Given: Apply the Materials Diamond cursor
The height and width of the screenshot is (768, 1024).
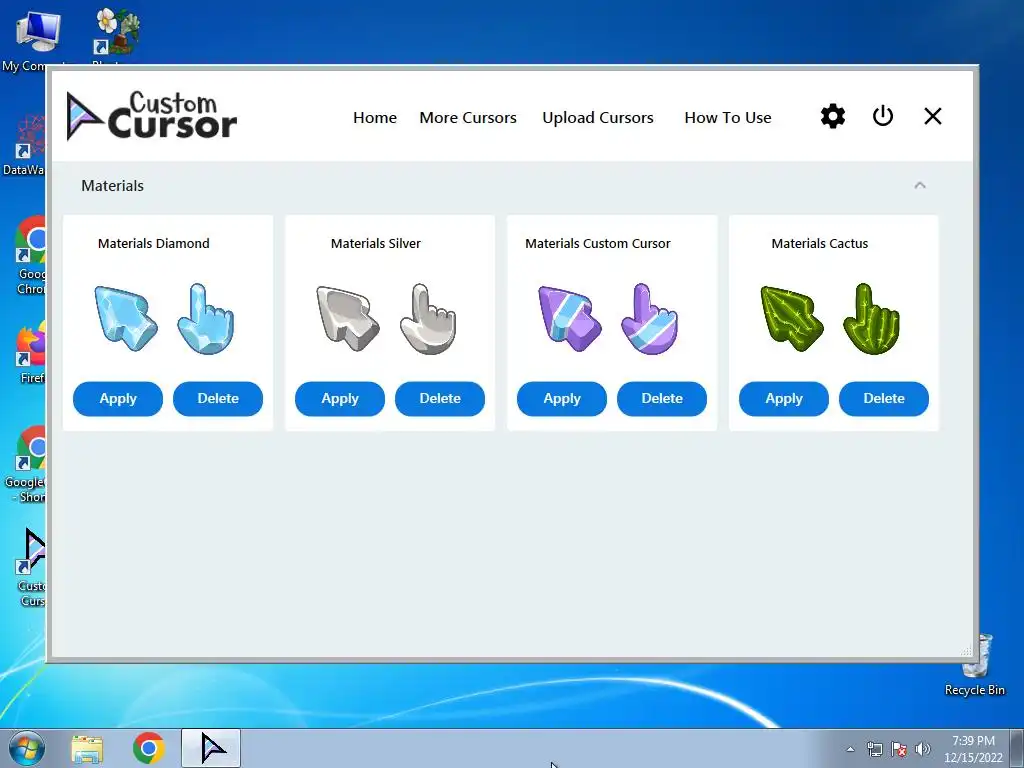Looking at the screenshot, I should [x=118, y=398].
